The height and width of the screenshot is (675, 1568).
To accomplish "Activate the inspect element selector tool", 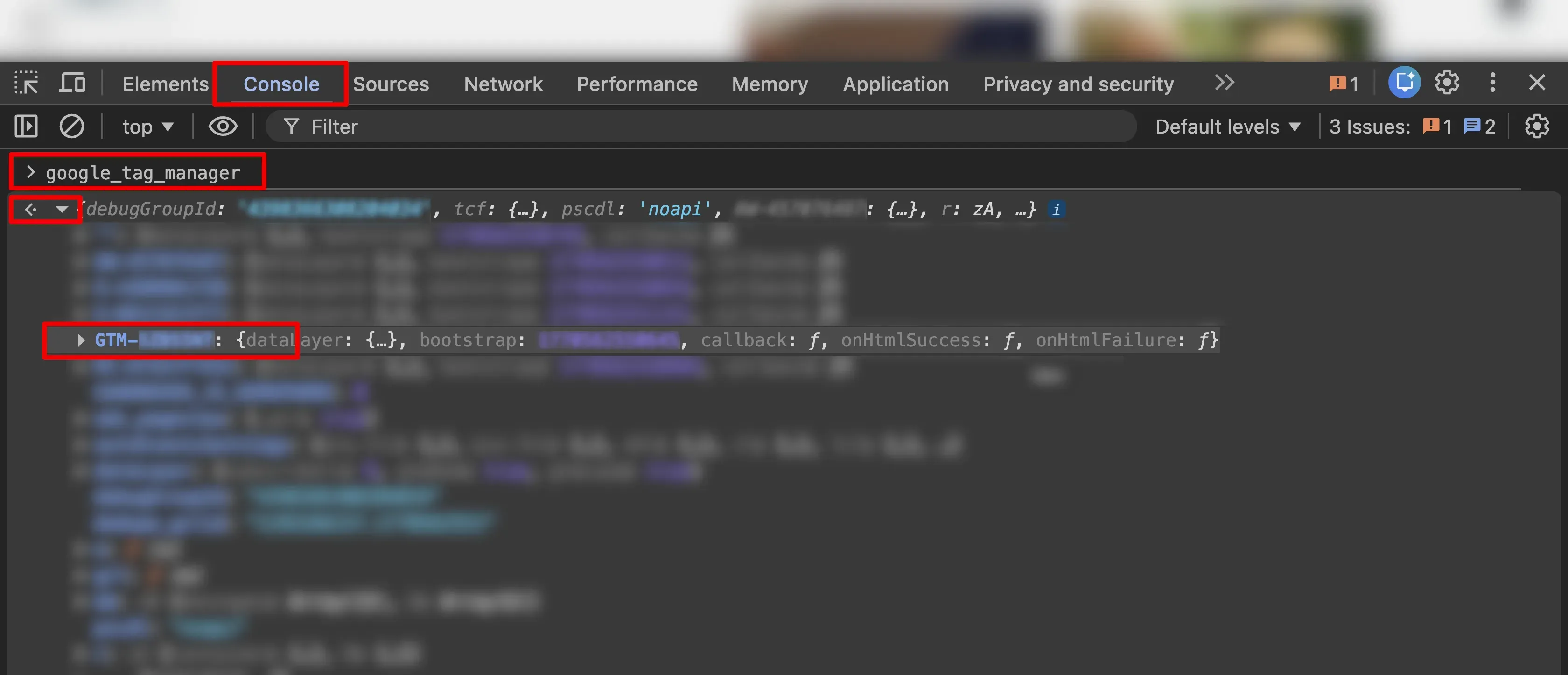I will point(26,83).
